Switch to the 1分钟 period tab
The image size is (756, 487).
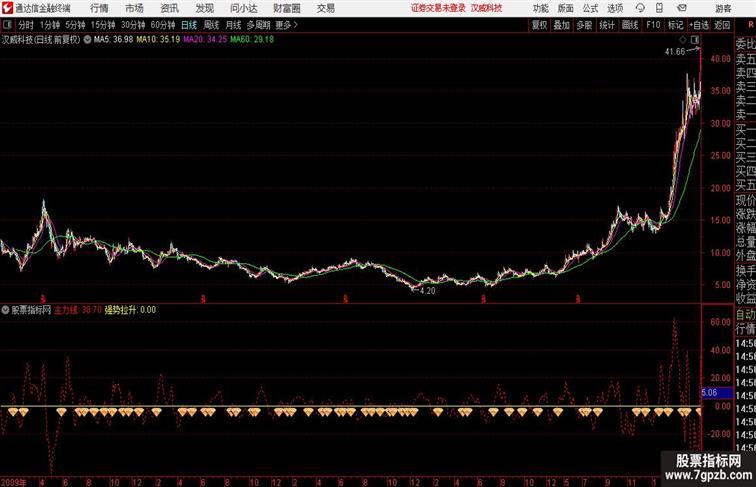(50, 25)
